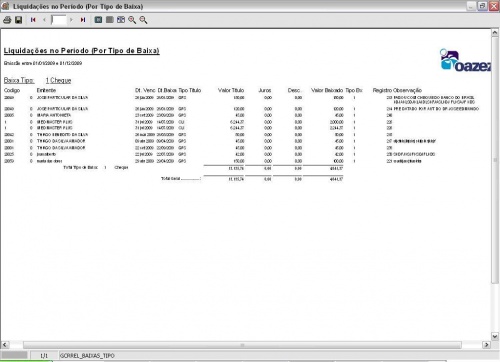The image size is (500, 362).
Task: Go to the first page
Action: (x=33, y=20)
